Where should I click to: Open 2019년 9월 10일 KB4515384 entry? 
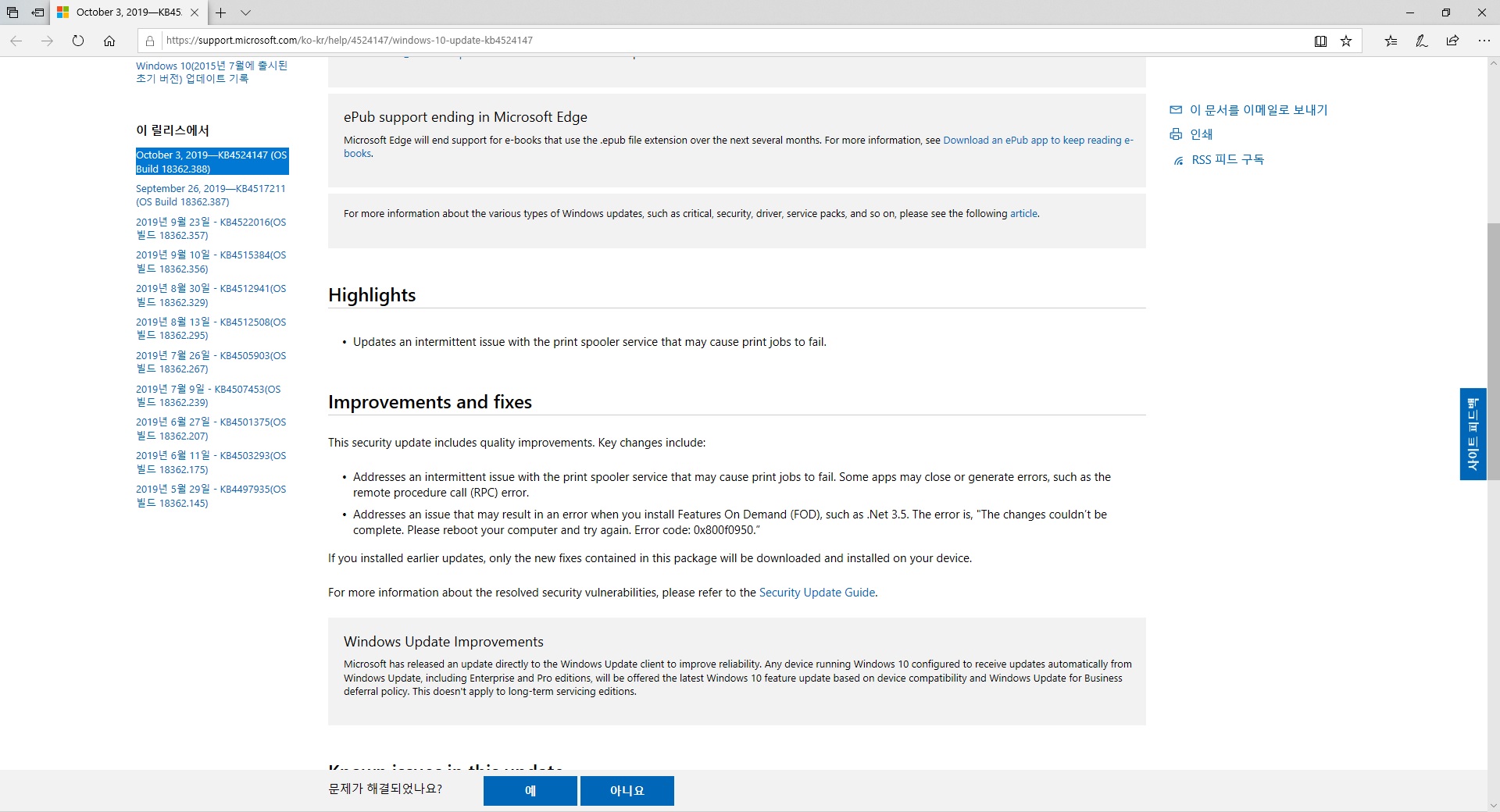tap(211, 262)
